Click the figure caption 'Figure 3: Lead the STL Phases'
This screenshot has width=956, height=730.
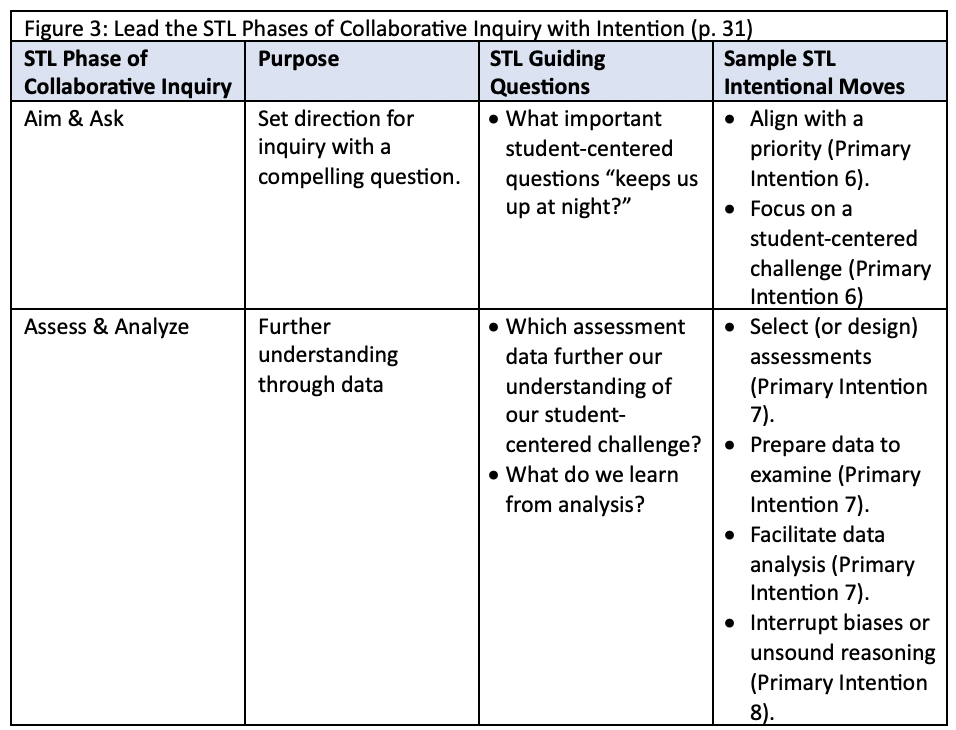[x=388, y=29]
